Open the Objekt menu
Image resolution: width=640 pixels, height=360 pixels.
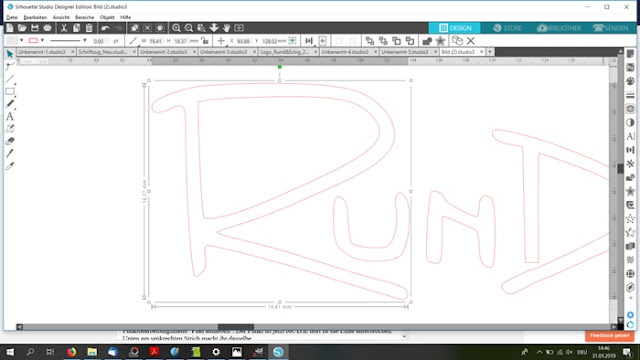(107, 17)
